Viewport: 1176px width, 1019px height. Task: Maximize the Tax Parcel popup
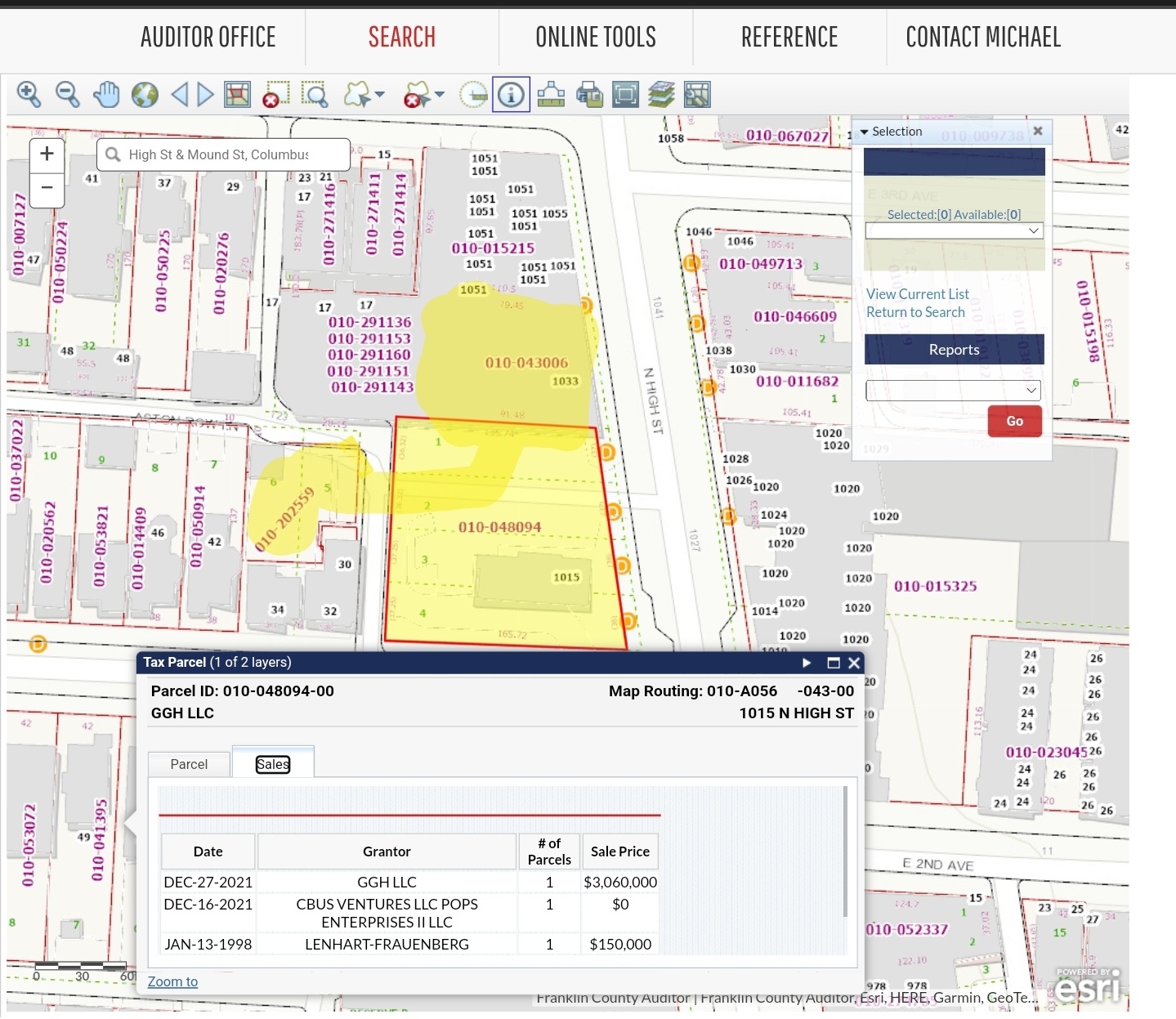(x=834, y=663)
